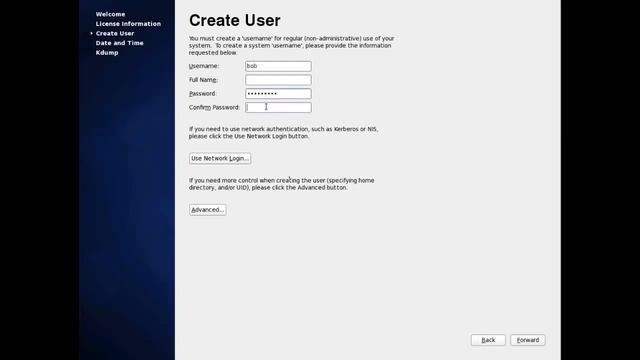Click the Confirm Password field

click(x=278, y=107)
